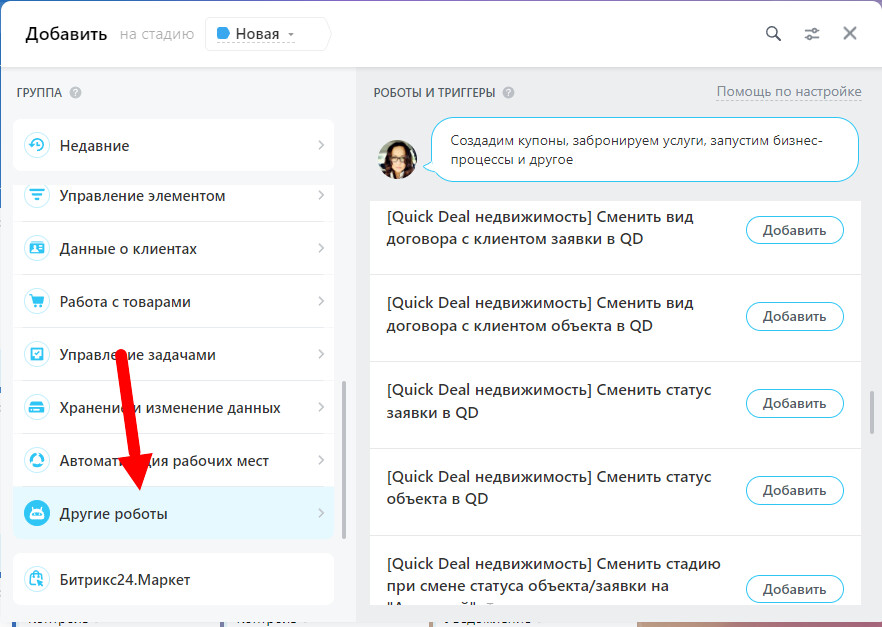Click the Недавние clock icon
This screenshot has height=627, width=882.
click(x=37, y=145)
